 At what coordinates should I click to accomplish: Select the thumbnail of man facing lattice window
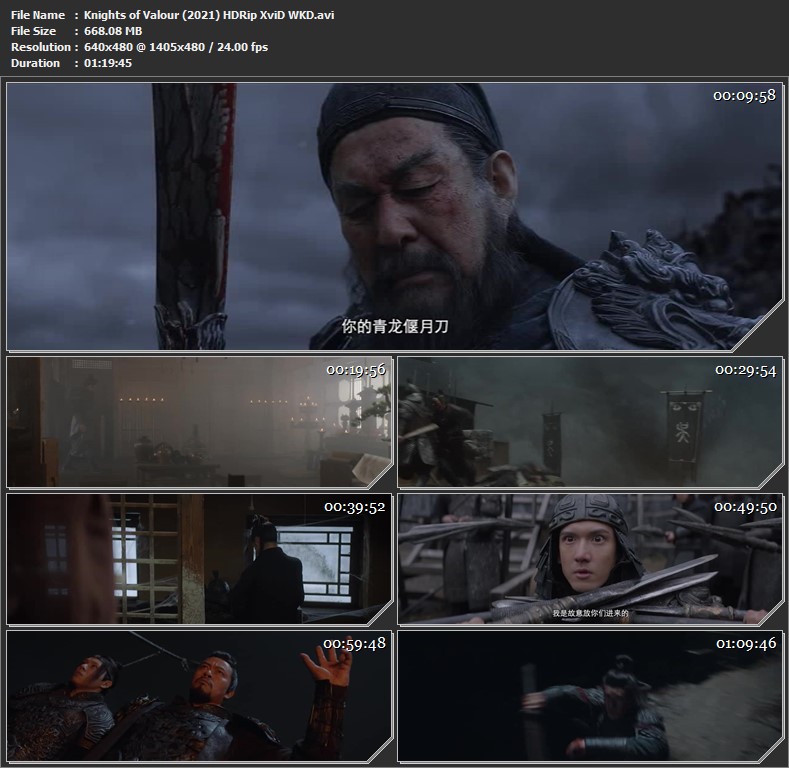198,558
